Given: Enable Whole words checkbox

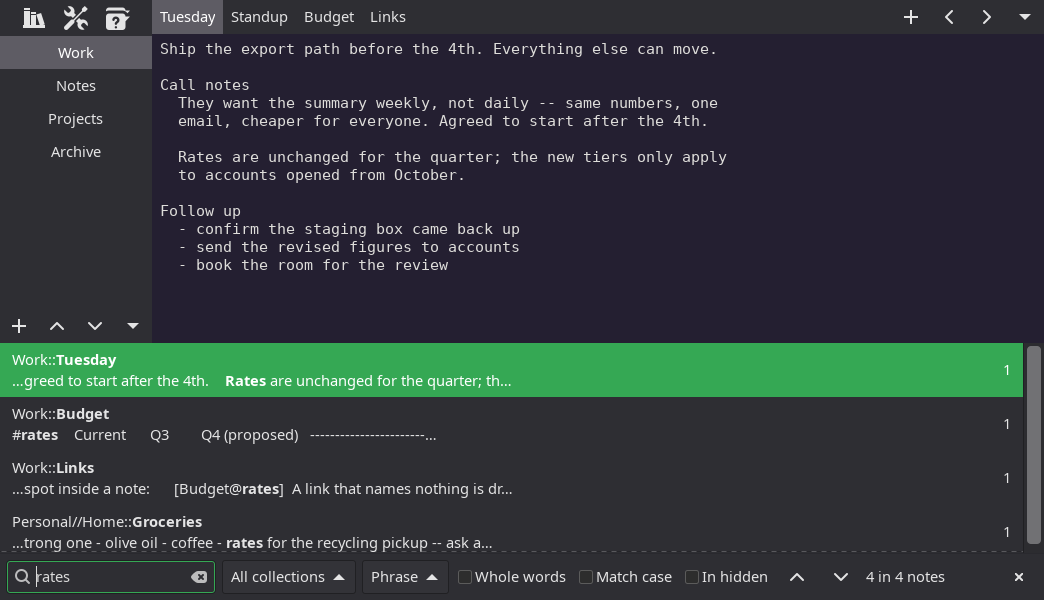Looking at the screenshot, I should [x=465, y=577].
